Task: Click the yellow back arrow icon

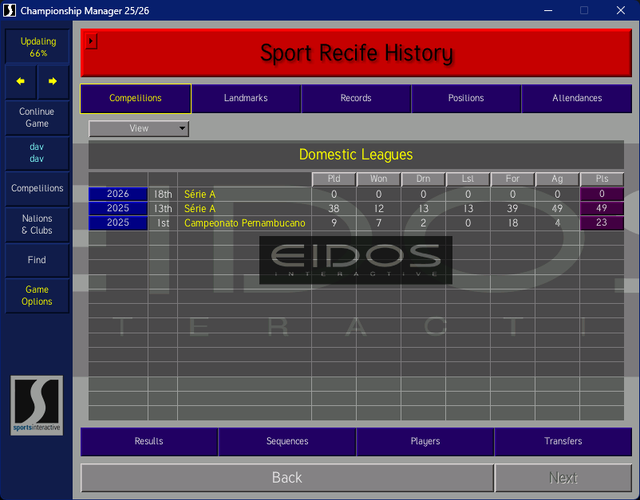Action: pyautogui.click(x=20, y=81)
